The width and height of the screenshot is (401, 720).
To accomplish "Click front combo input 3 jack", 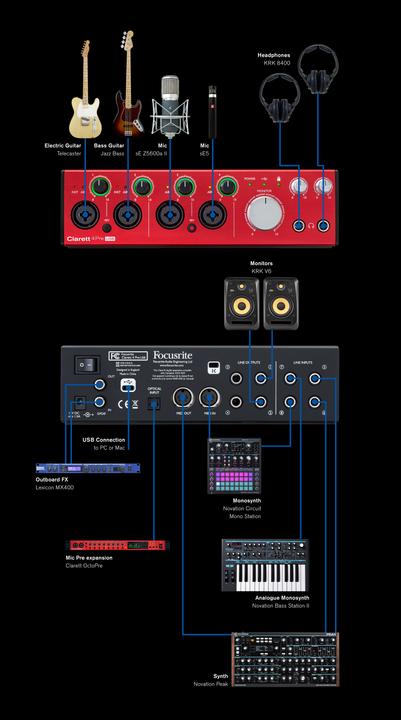I will (170, 215).
